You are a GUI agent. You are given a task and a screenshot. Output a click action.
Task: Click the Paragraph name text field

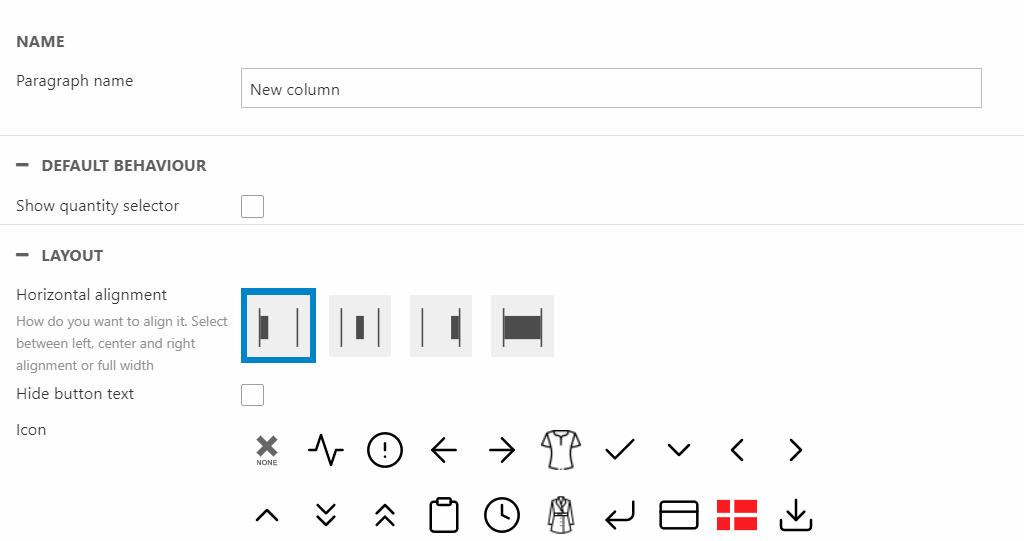pos(611,88)
